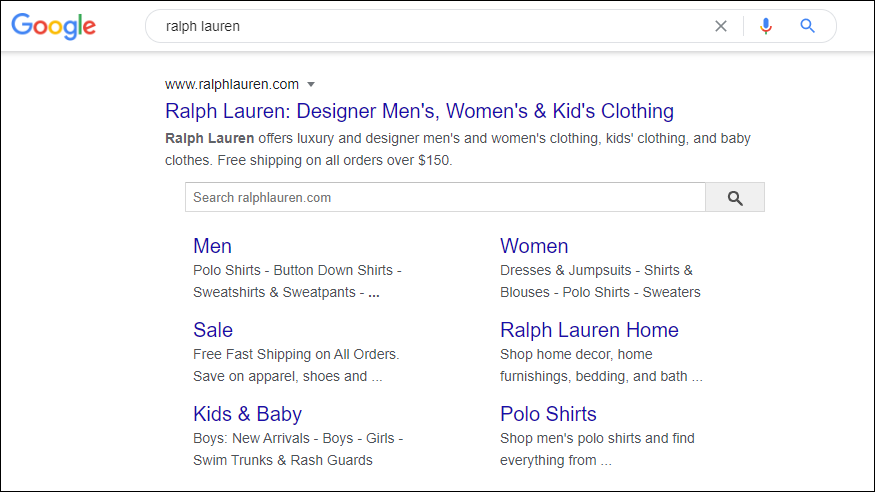Click the www.ralphlauren.com URL text
Screen dimensions: 875x492
tap(232, 84)
